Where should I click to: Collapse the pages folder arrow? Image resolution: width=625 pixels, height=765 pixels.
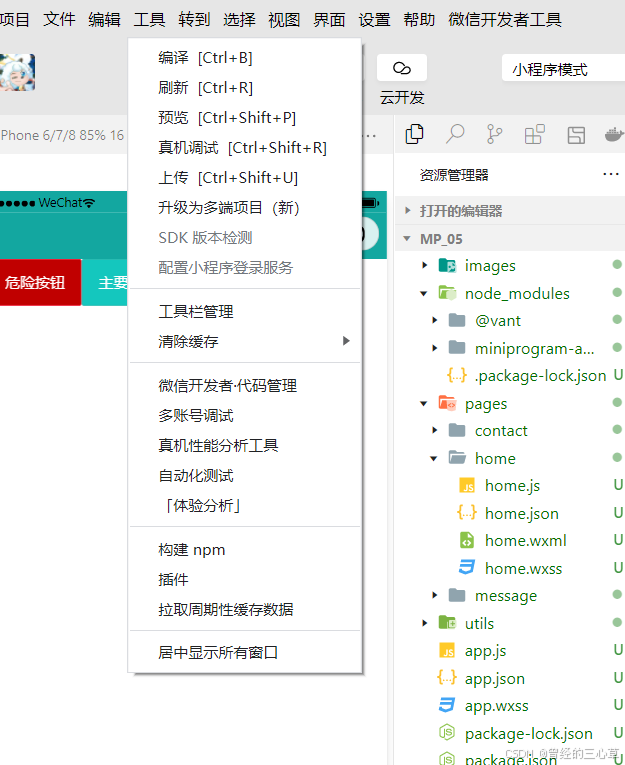tap(423, 404)
